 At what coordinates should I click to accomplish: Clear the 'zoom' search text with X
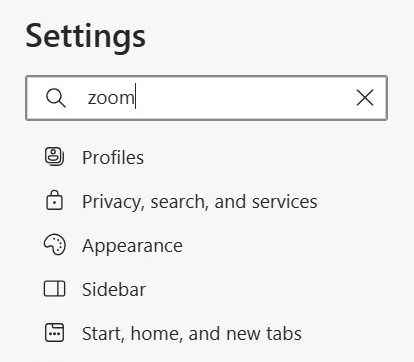coord(365,98)
